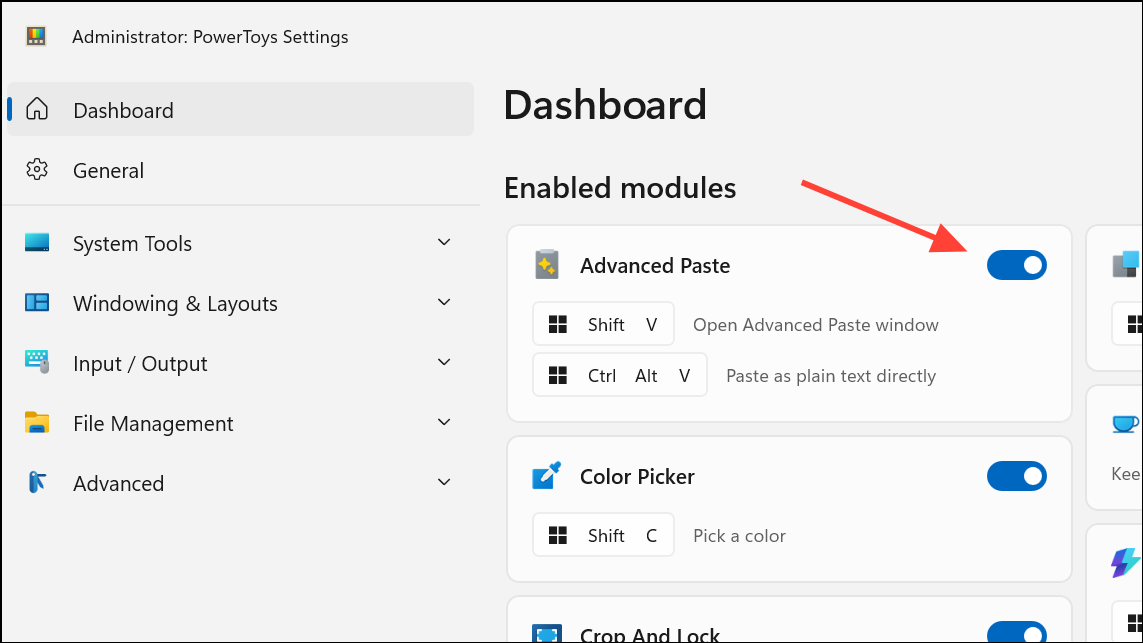Image resolution: width=1143 pixels, height=643 pixels.
Task: Click the 'Open Advanced Paste window' text
Action: tap(816, 324)
